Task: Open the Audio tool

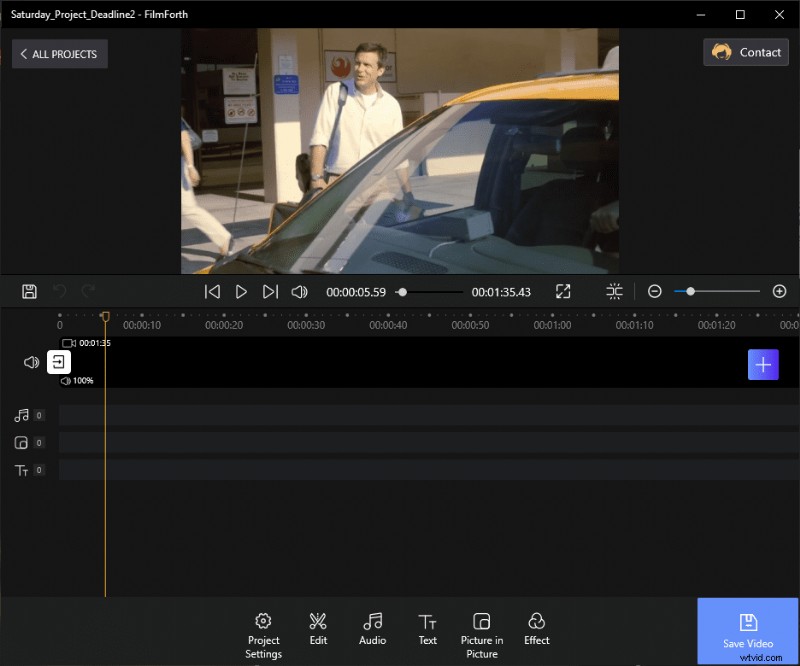Action: (372, 631)
